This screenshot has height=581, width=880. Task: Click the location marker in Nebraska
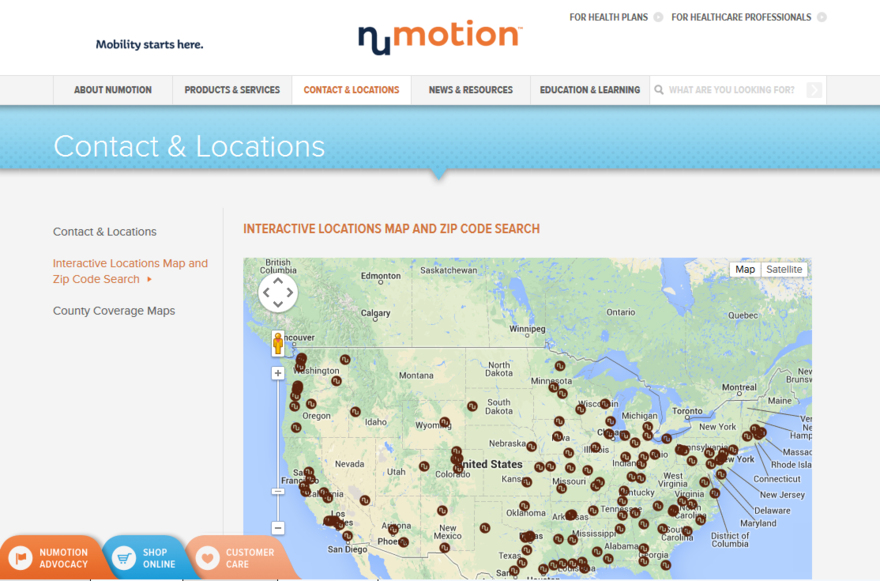point(531,447)
